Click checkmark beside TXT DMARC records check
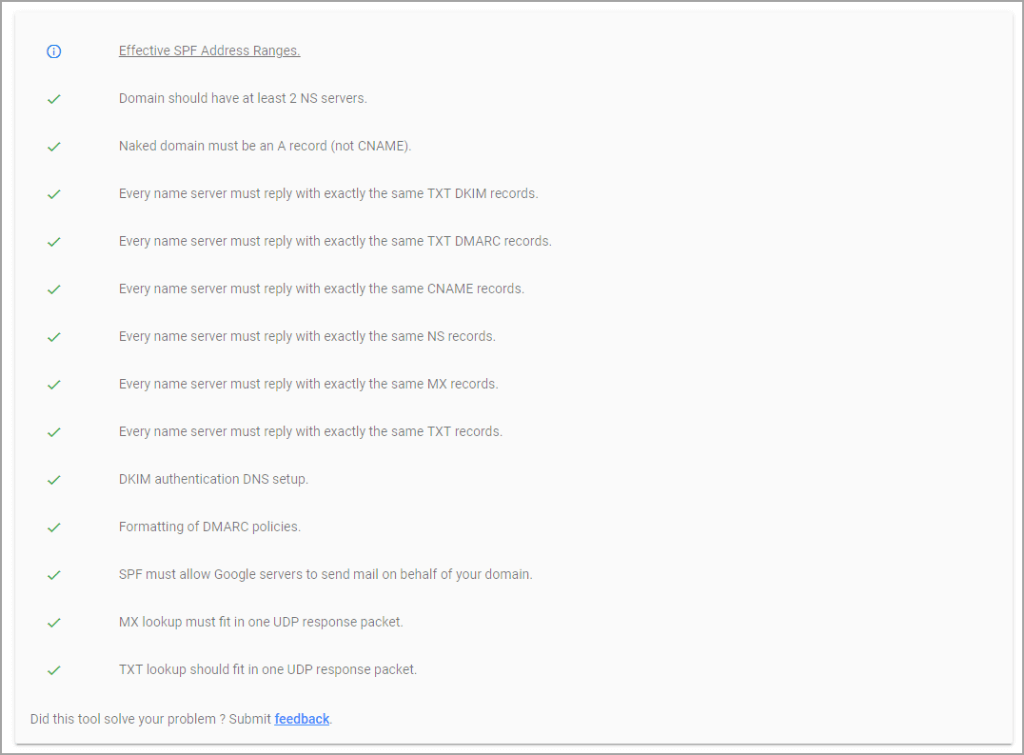 coord(54,242)
